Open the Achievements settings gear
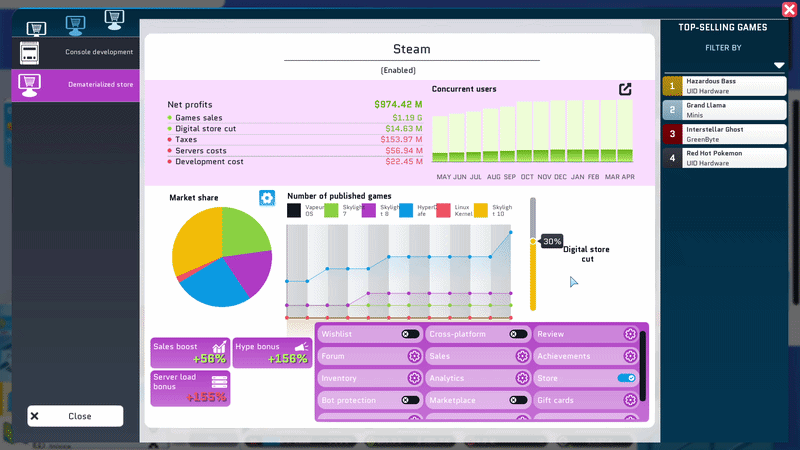 coord(630,356)
